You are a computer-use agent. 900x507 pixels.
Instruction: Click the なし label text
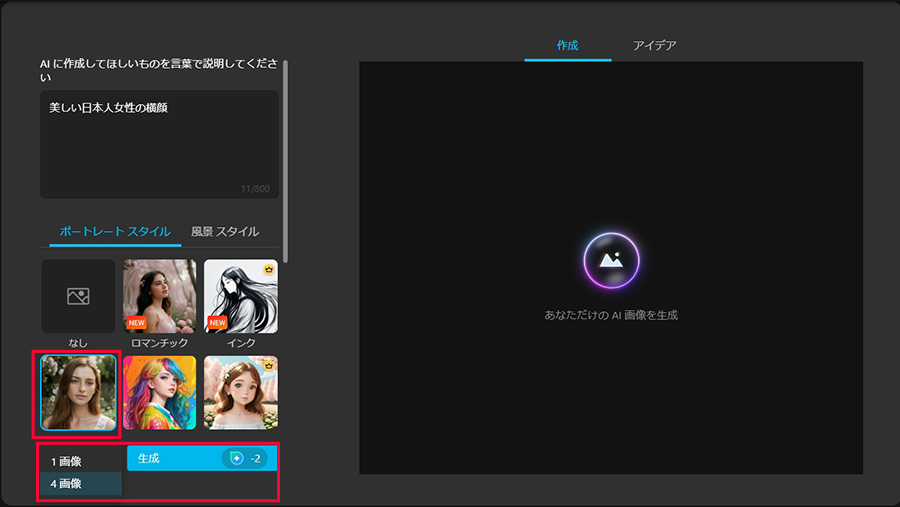(78, 343)
